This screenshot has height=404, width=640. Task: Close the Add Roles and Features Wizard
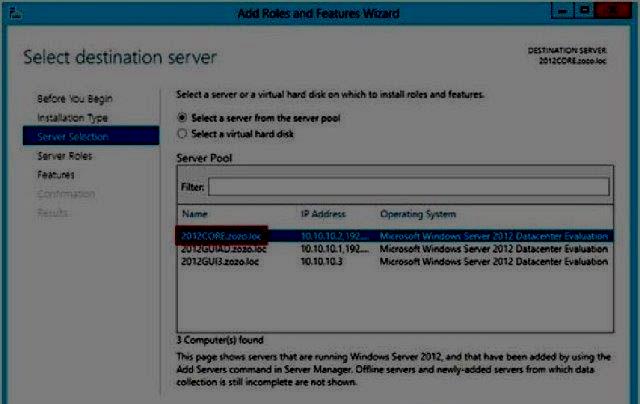tap(613, 11)
